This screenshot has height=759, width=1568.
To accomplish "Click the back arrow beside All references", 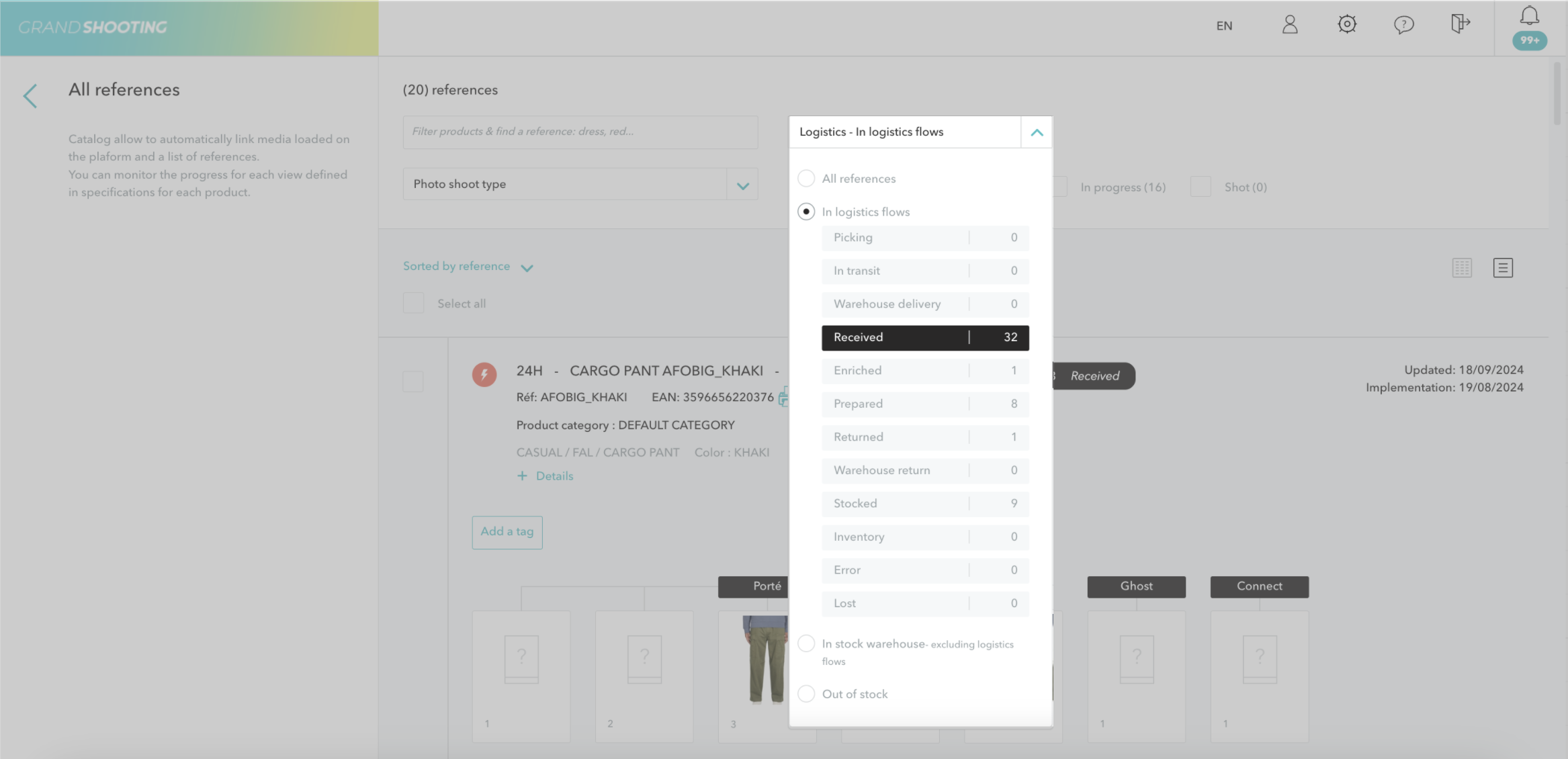I will pos(30,95).
